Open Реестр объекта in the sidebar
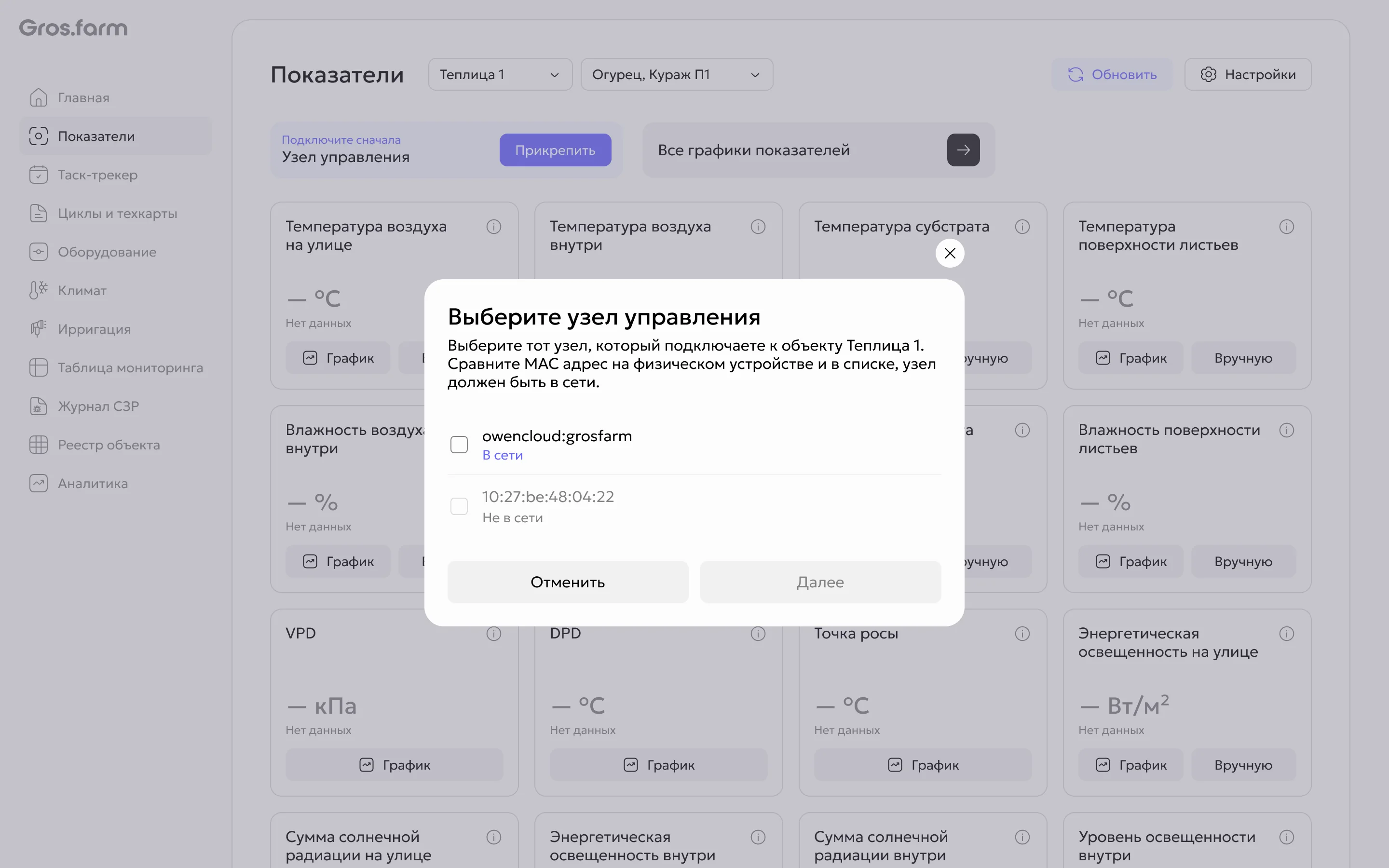Viewport: 1389px width, 868px height. pos(115,444)
